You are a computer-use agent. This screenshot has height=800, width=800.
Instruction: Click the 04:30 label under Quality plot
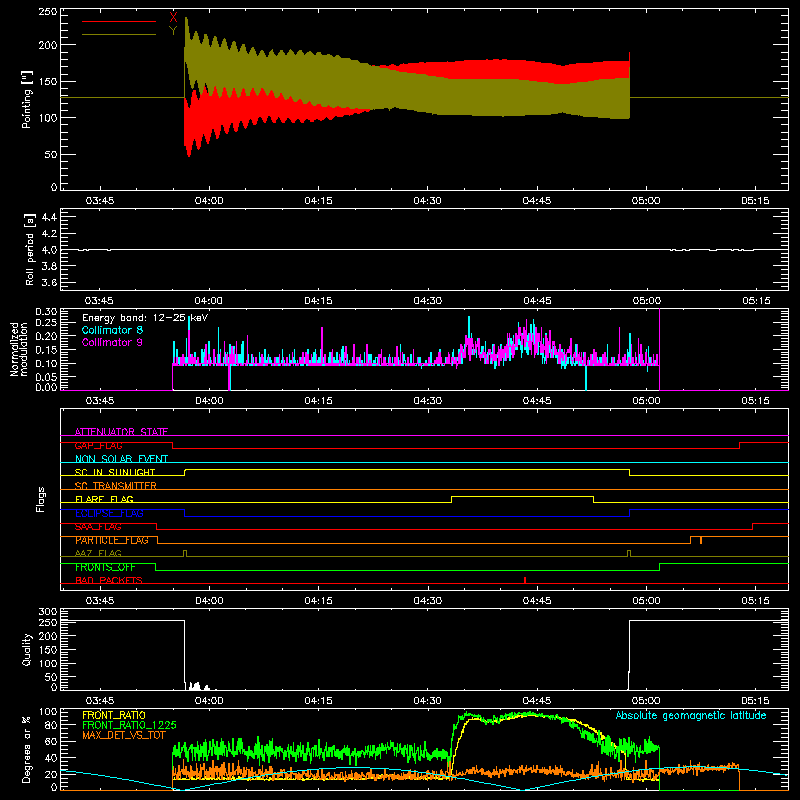[x=428, y=701]
